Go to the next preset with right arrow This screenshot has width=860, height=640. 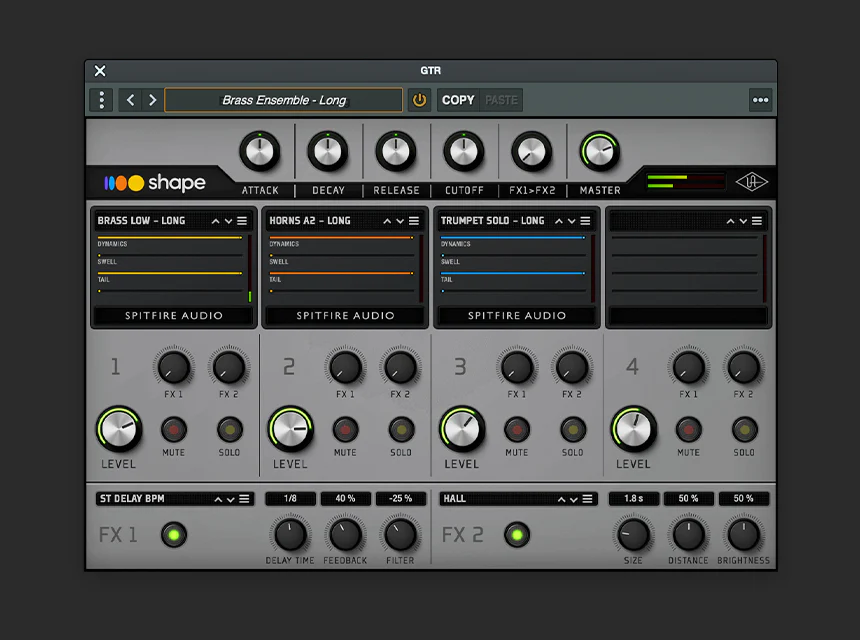coord(152,100)
